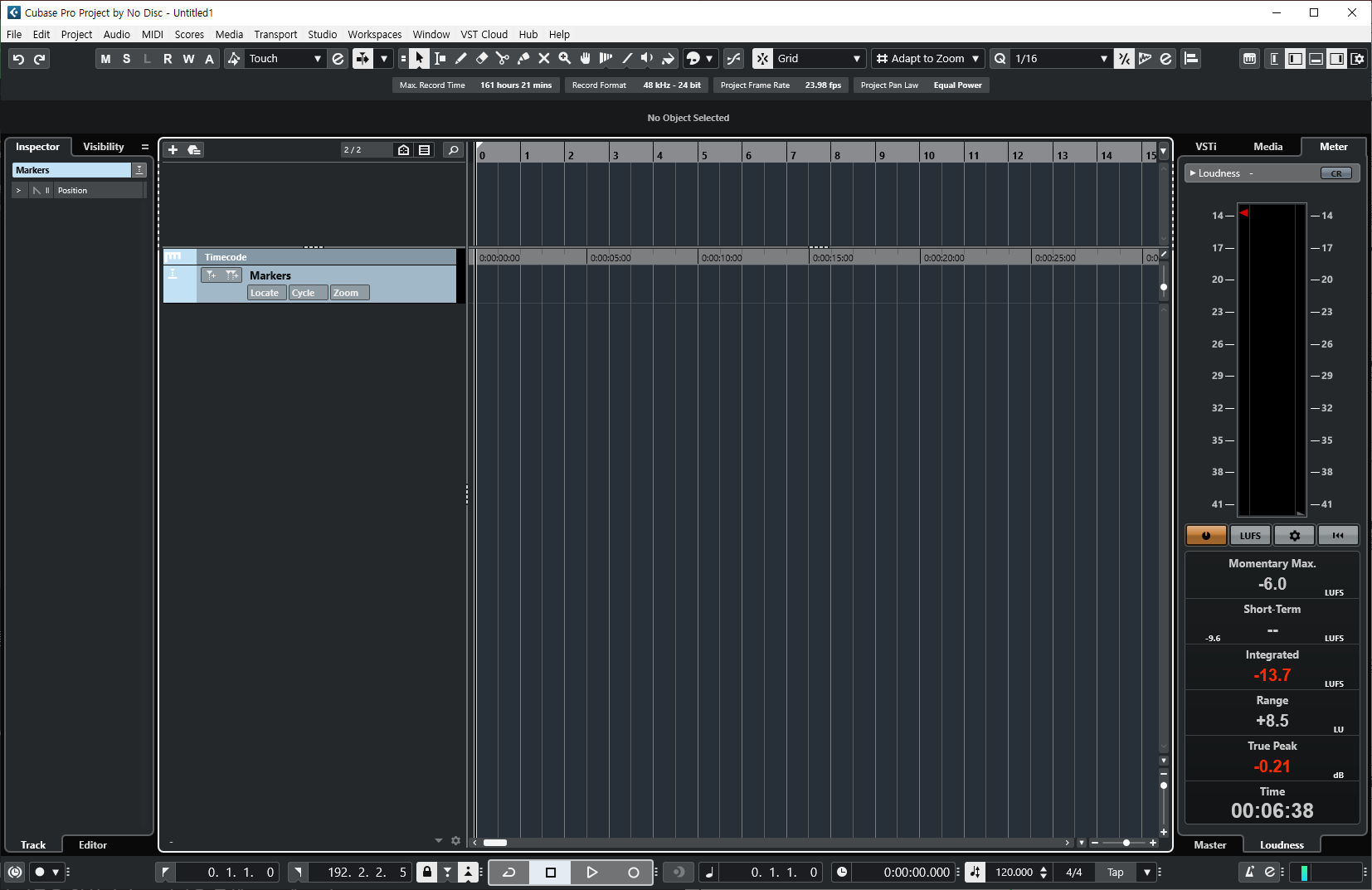Click the Add Track plus icon
The height and width of the screenshot is (890, 1372).
point(173,150)
